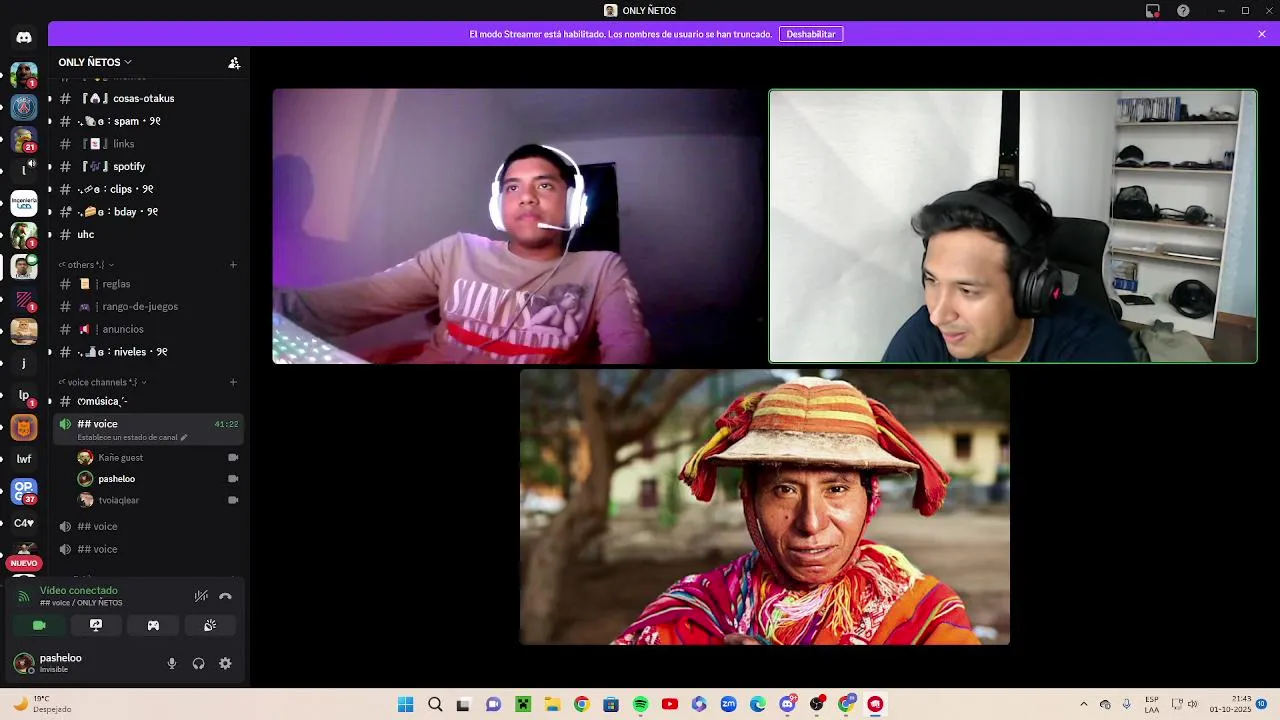Open the ESP LAA language selector in tray

coord(1152,704)
